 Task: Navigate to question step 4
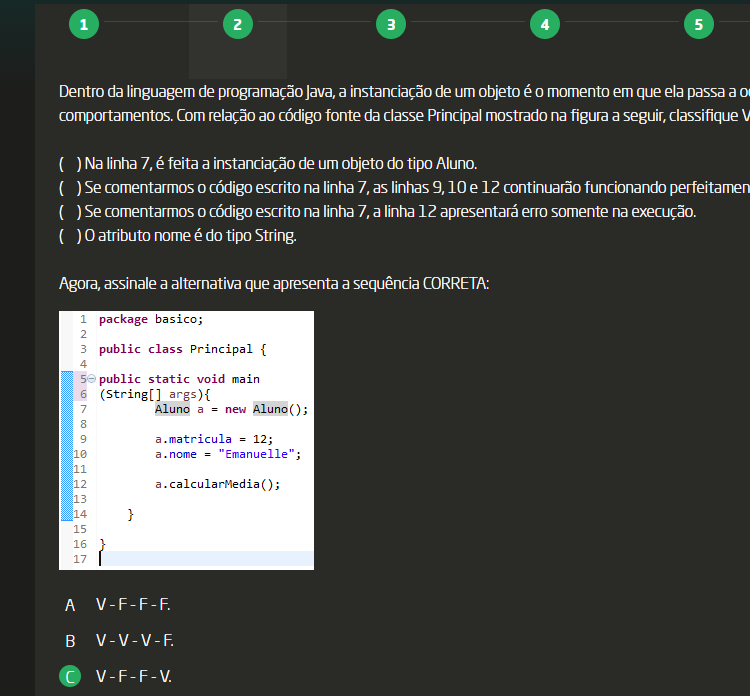click(x=544, y=25)
